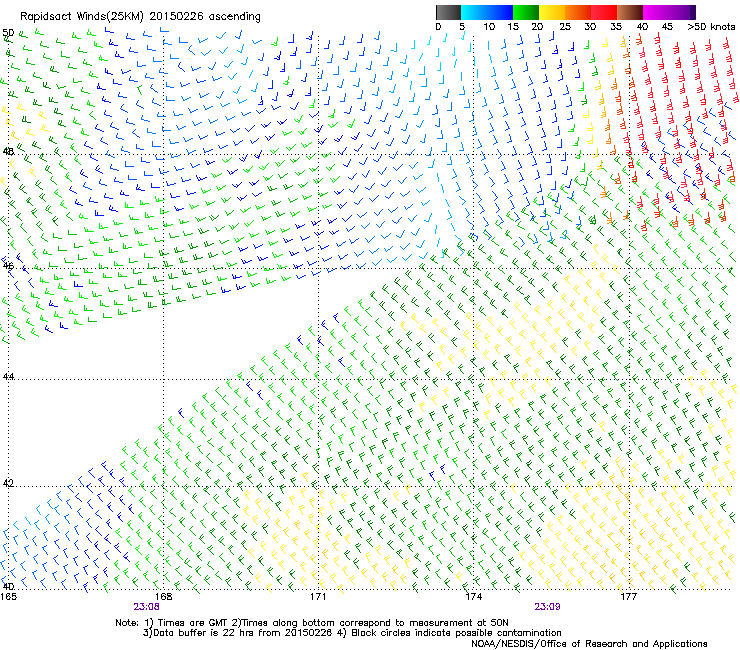Viewport: 740px width, 650px height.
Task: Click the latitude label '42'
Action: (x=8, y=483)
